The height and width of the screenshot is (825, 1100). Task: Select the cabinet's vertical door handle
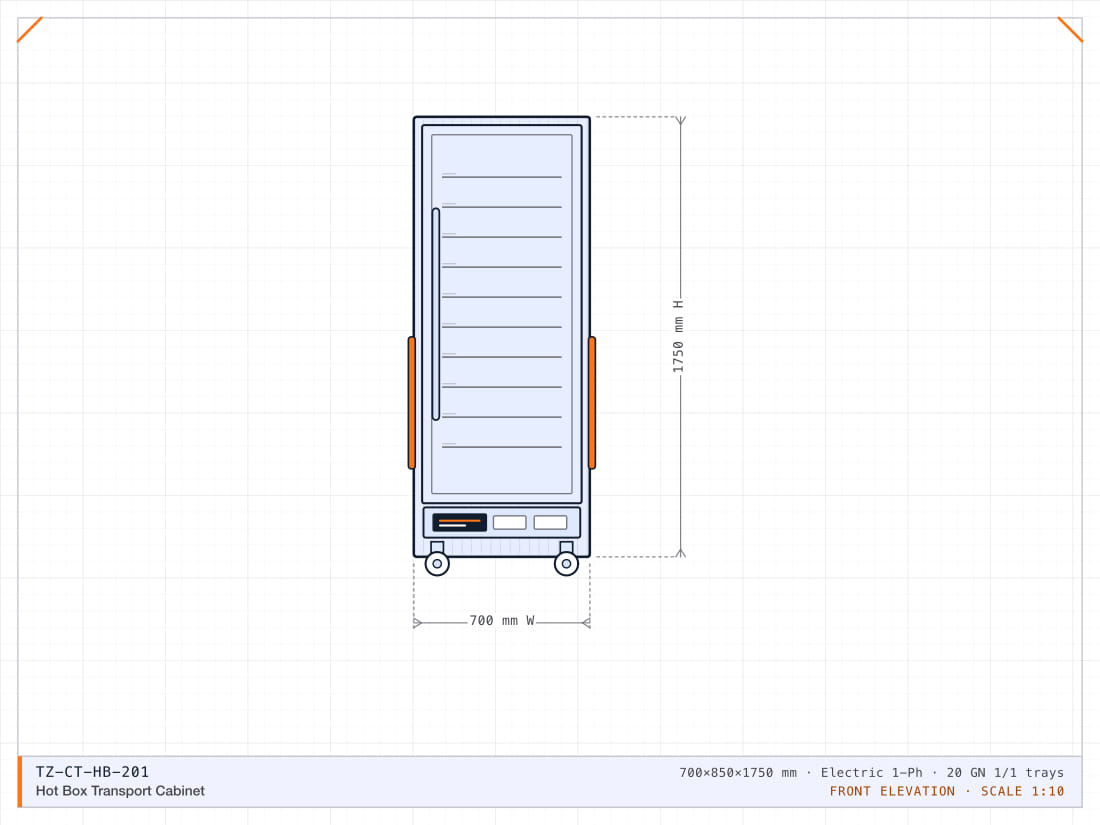tap(436, 314)
